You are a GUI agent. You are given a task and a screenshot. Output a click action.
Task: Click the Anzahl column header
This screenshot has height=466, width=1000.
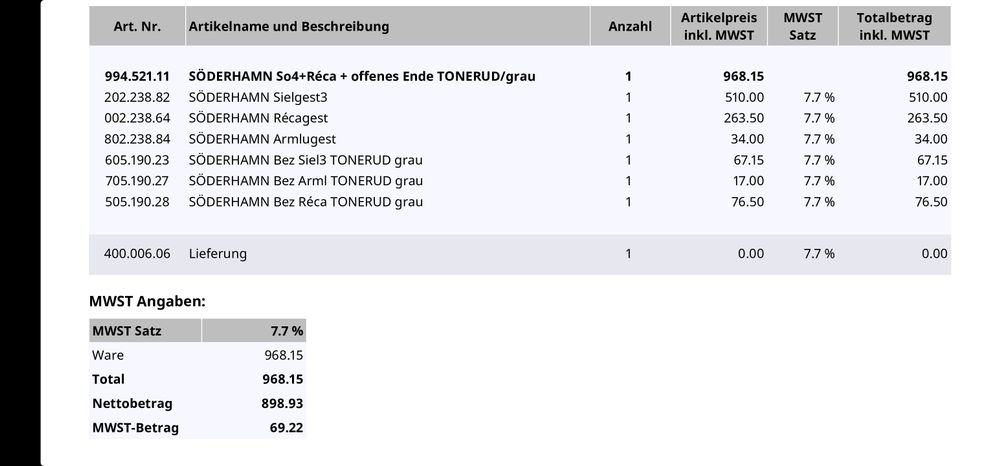point(630,26)
